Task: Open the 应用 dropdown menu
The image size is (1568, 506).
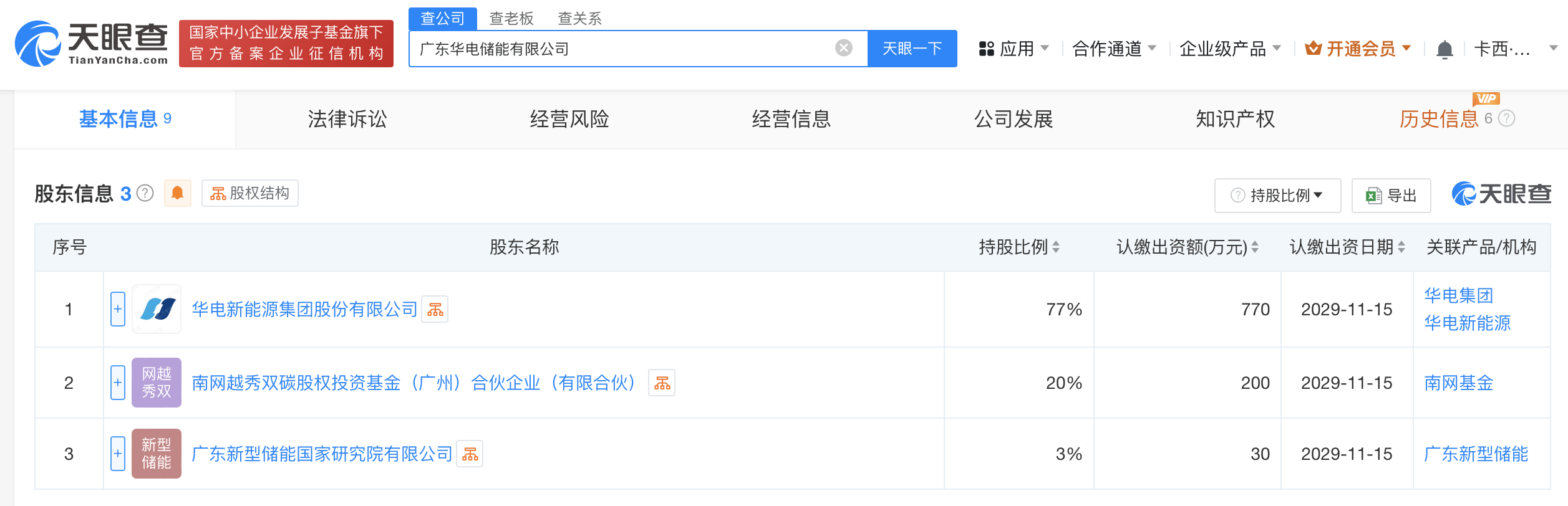Action: click(x=1015, y=49)
